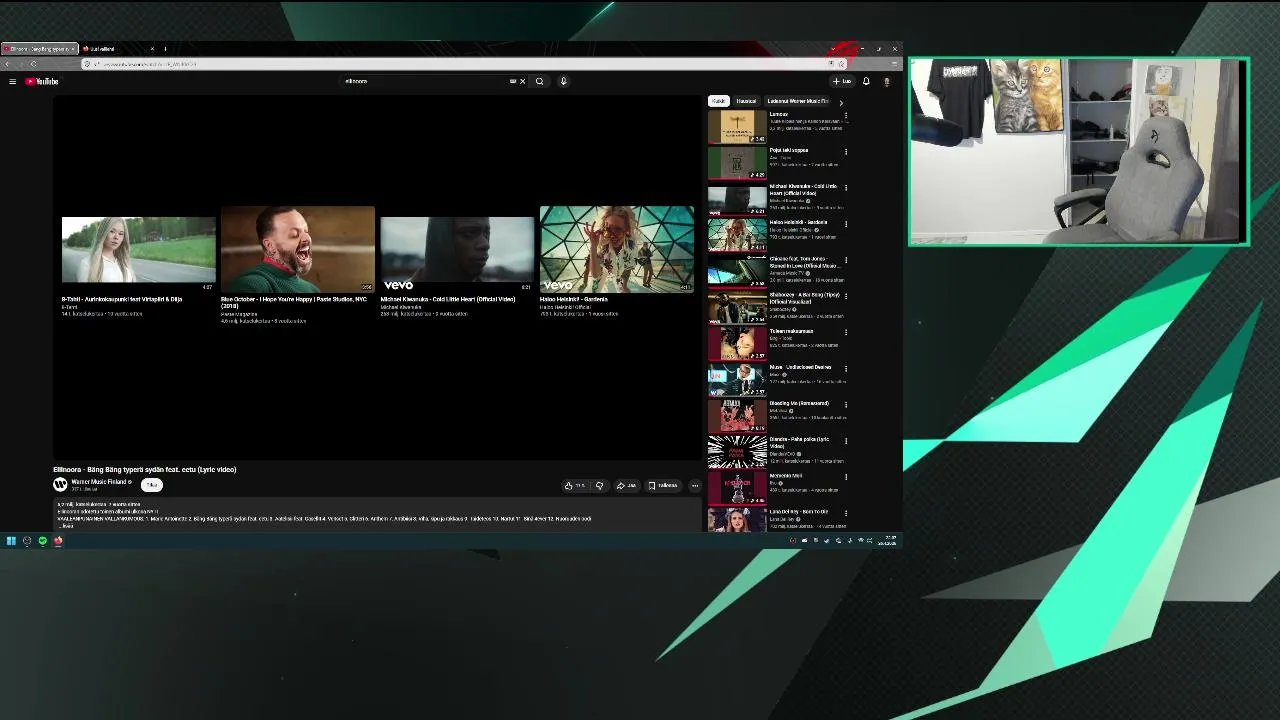Open options for Tuleen makaamaan video
The image size is (1280, 720).
846,332
